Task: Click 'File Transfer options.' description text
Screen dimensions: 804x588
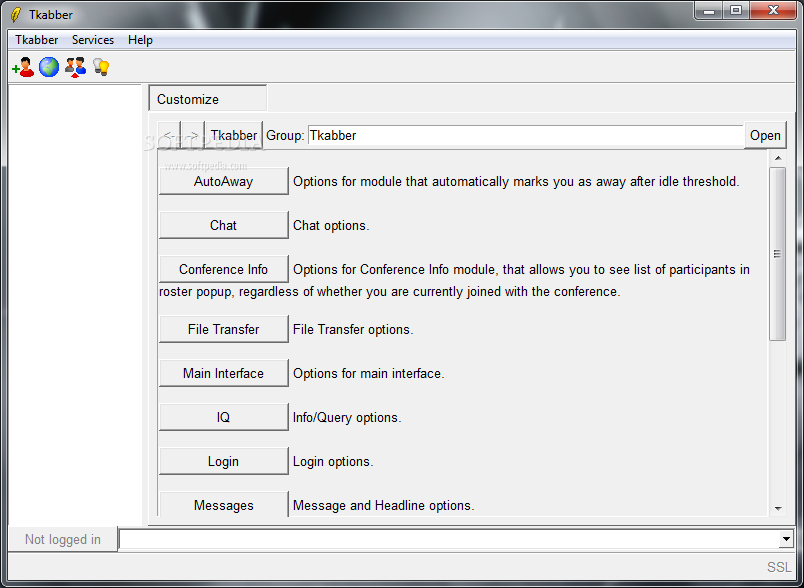Action: [353, 330]
